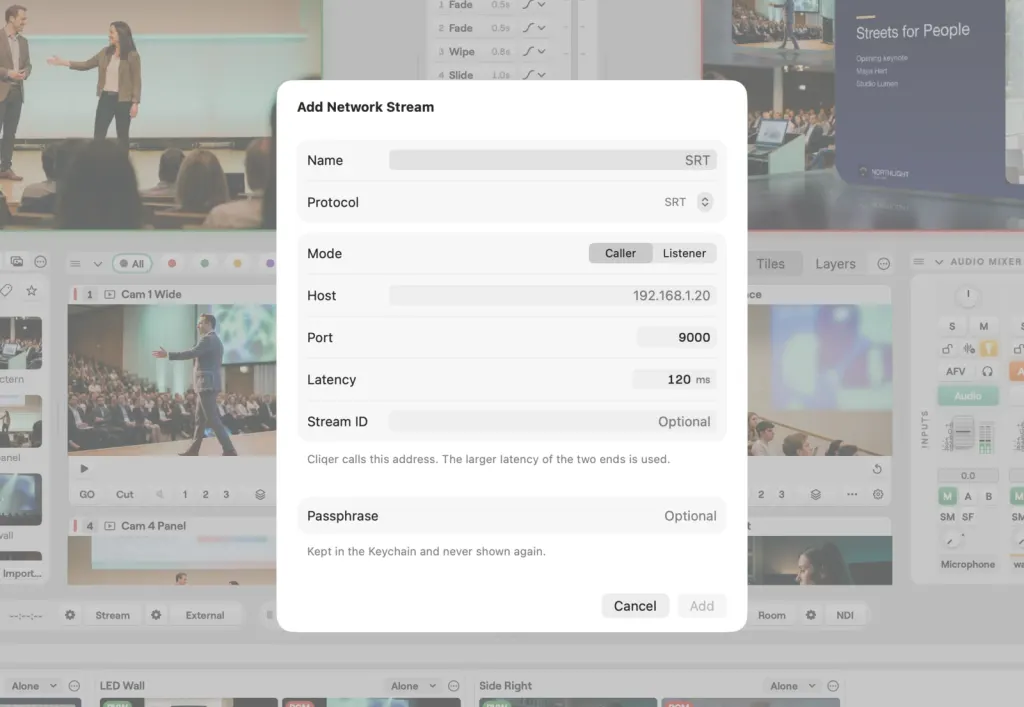
Task: Mute the Microphone channel with M
Action: click(x=984, y=326)
